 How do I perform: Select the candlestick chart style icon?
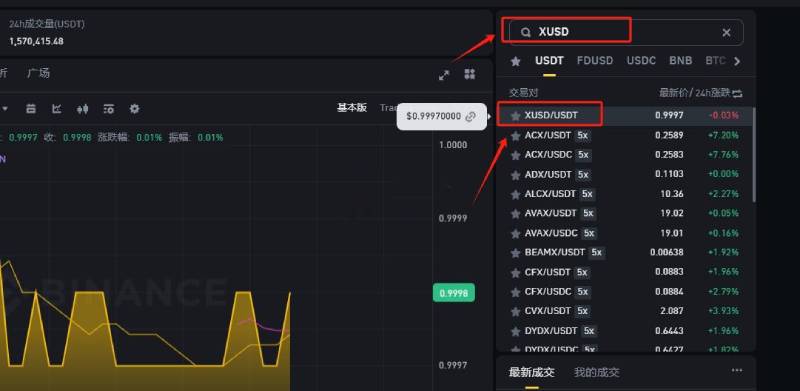(83, 109)
